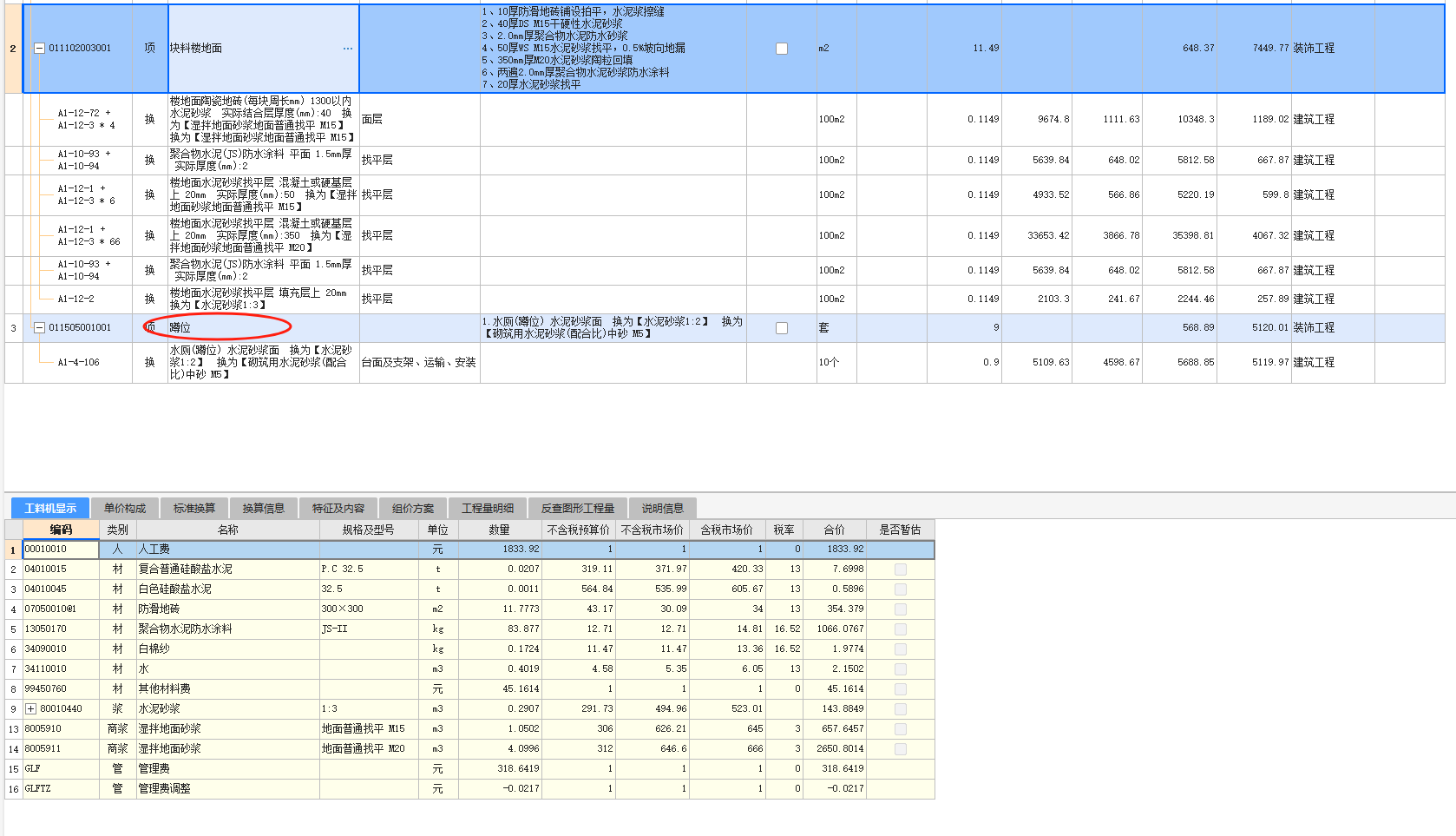Click the P.C 32.5 specification cell
The image size is (1456, 836).
pyautogui.click(x=369, y=569)
